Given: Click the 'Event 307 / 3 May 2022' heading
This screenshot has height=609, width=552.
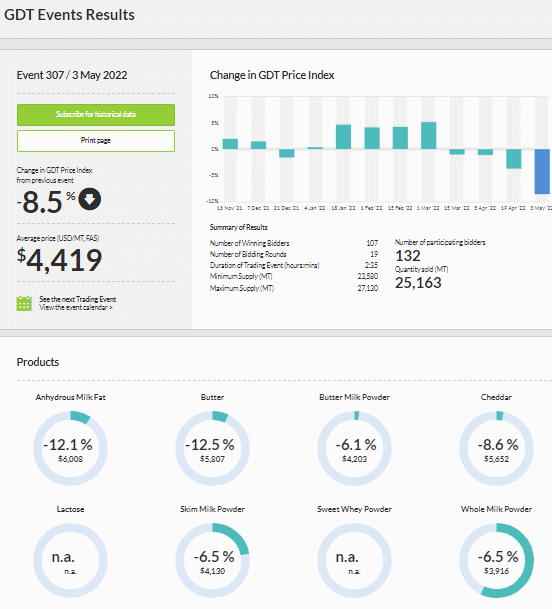Looking at the screenshot, I should tap(72, 75).
